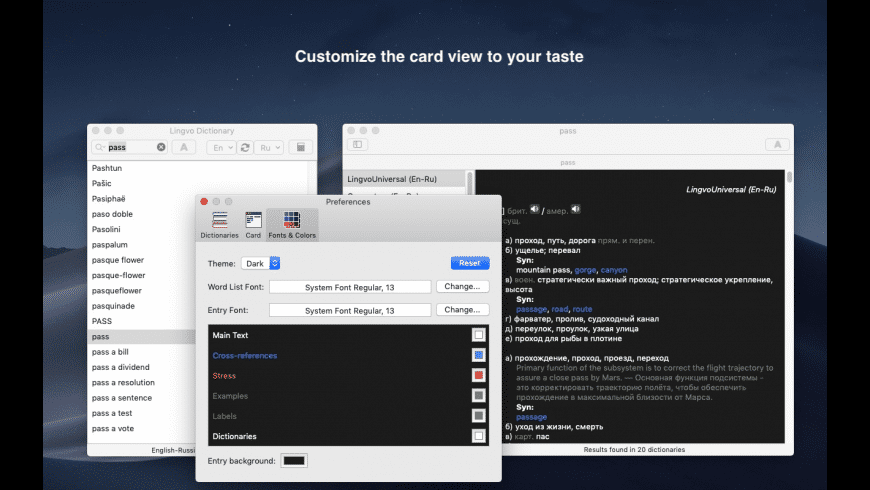
Task: Click the blue Reset button
Action: tap(470, 263)
